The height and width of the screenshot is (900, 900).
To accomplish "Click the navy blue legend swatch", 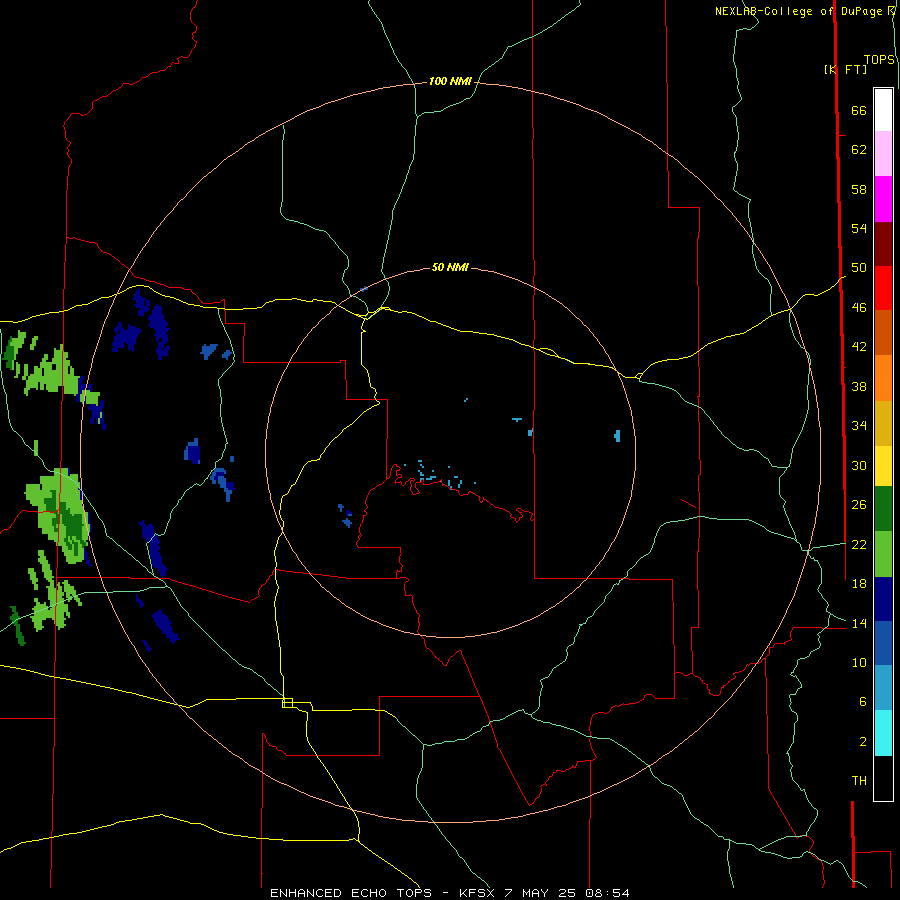I will [x=883, y=599].
